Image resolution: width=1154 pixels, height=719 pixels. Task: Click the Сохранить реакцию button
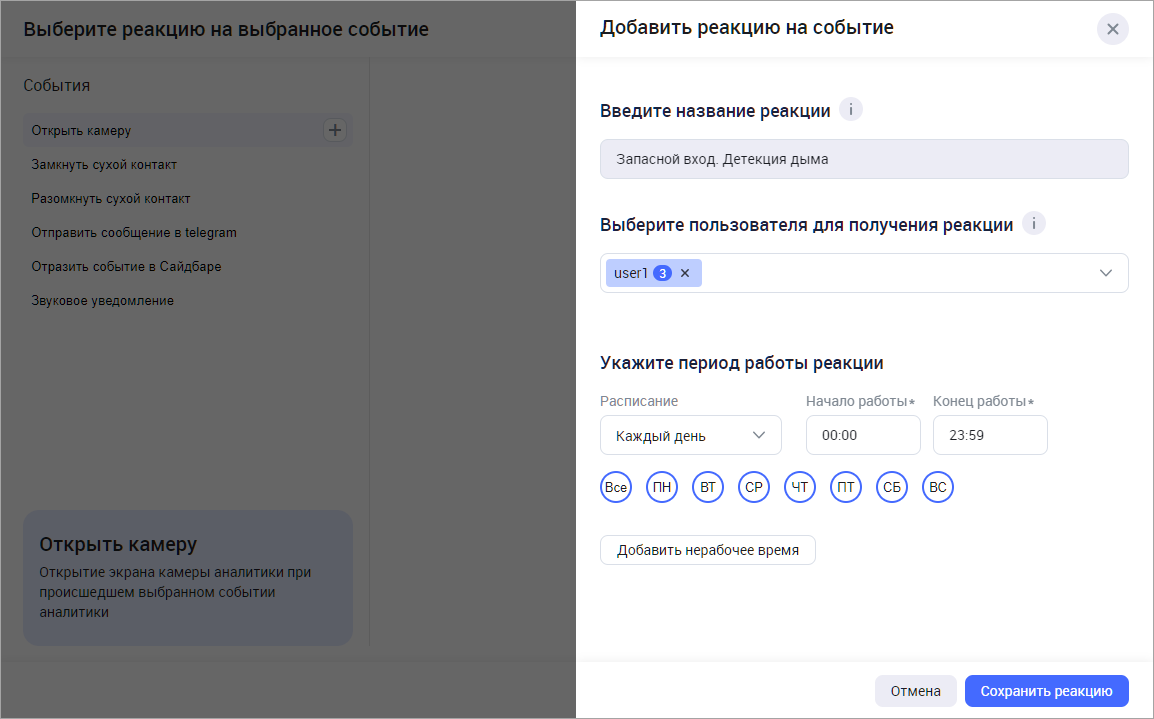click(x=1046, y=691)
